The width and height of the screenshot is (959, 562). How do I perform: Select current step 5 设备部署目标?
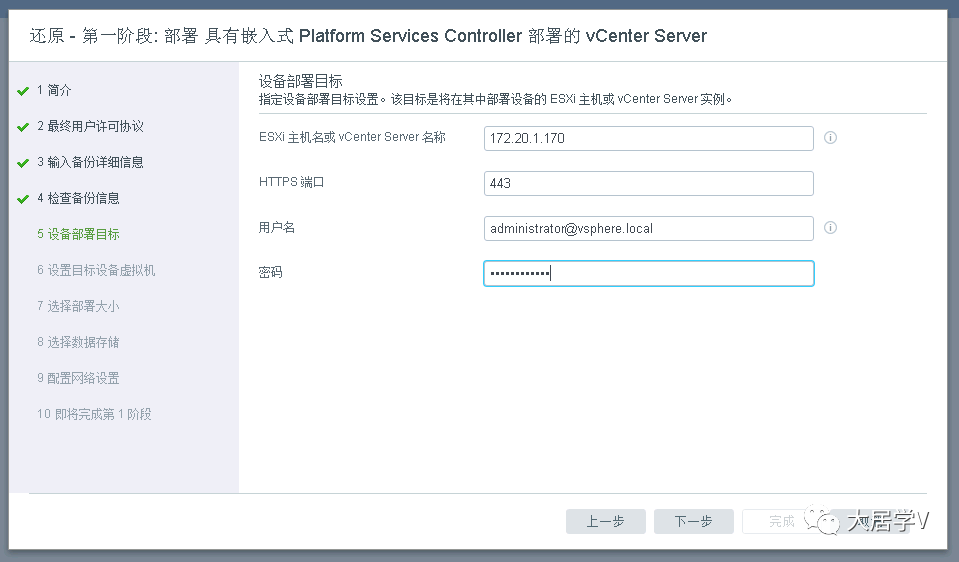click(x=78, y=234)
